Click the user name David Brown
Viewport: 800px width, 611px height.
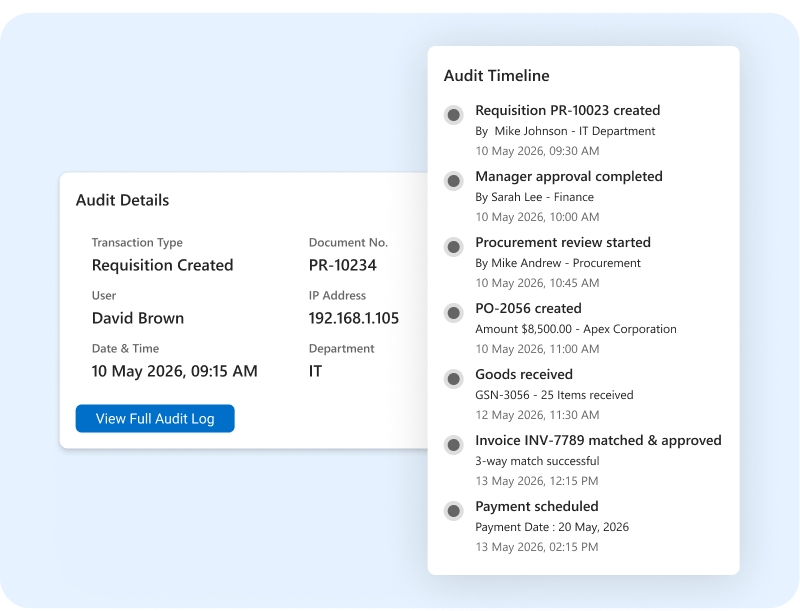138,318
